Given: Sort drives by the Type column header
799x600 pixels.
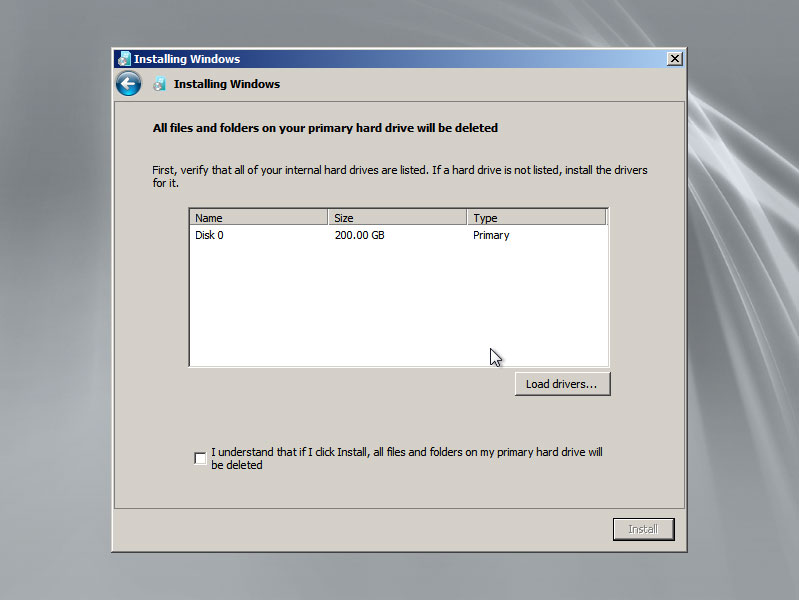Looking at the screenshot, I should 537,218.
